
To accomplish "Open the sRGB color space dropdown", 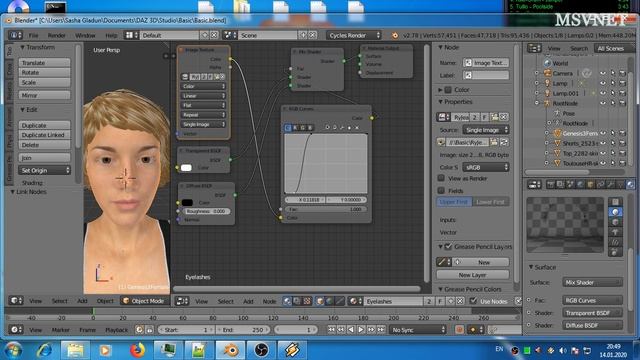I will click(486, 167).
